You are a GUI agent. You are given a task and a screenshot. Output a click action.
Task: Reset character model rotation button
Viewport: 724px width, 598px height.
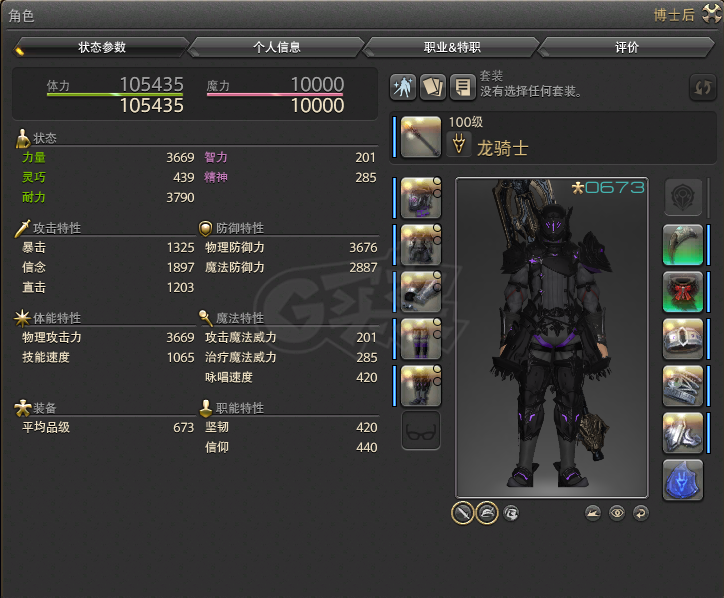[640, 513]
